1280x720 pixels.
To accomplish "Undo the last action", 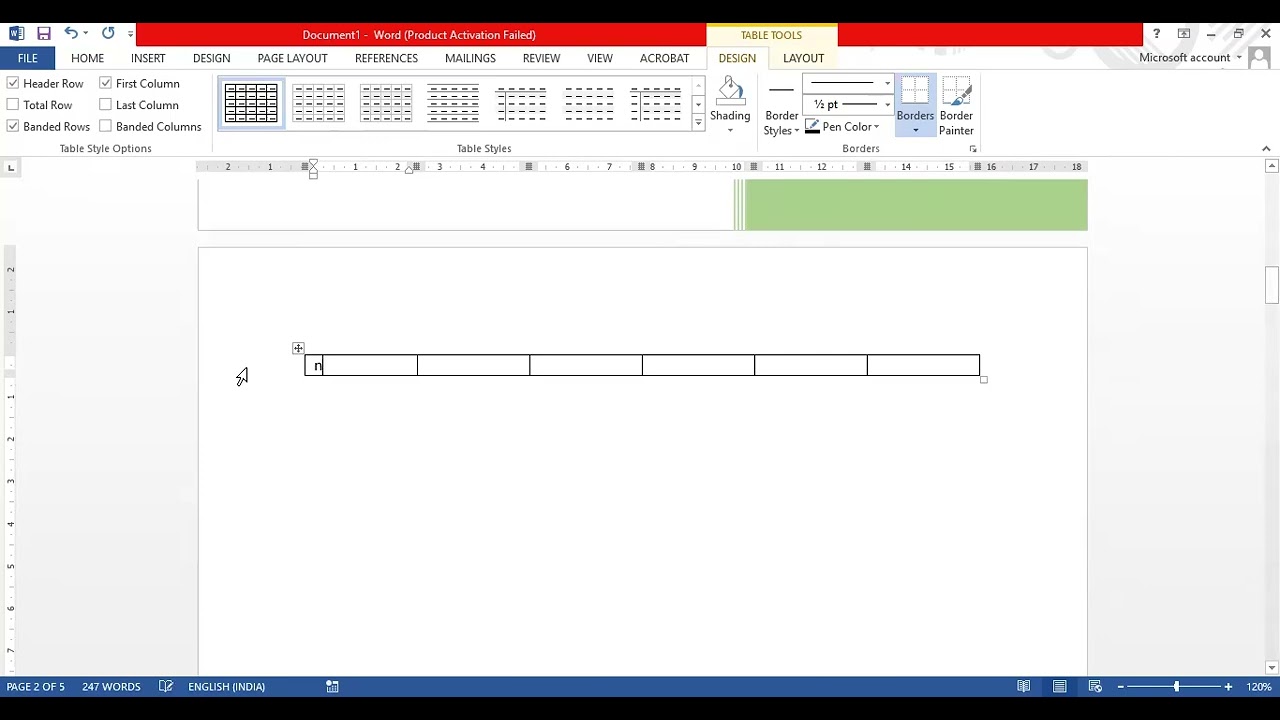I will [x=71, y=34].
